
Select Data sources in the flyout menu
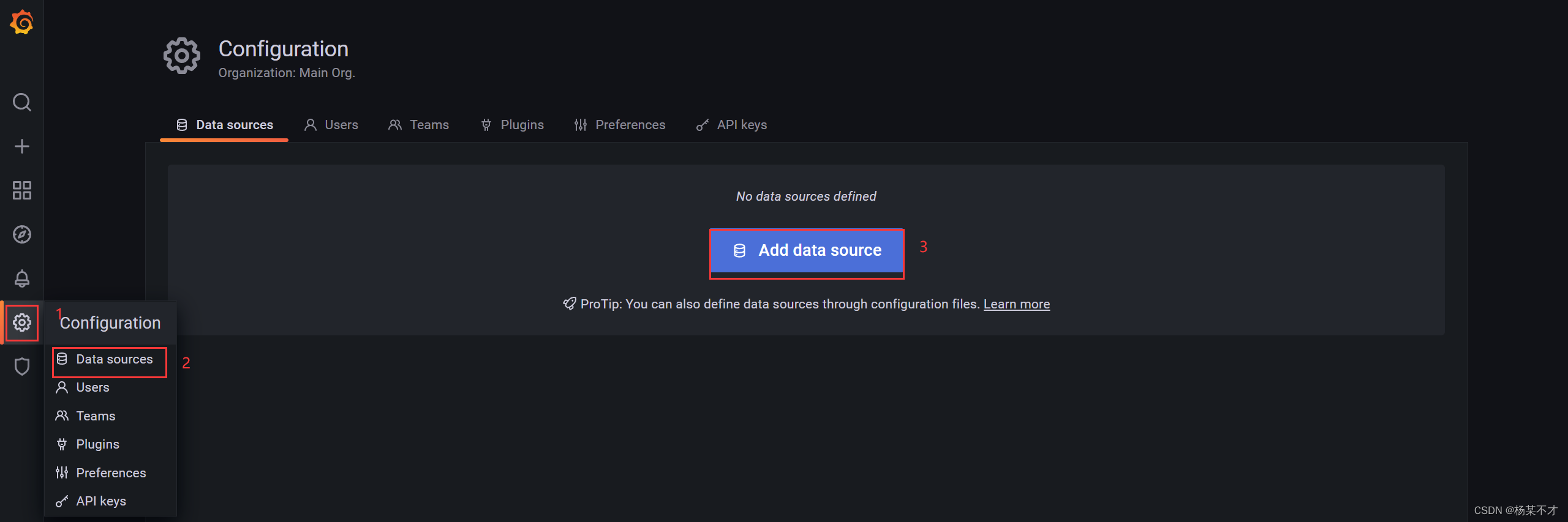110,359
